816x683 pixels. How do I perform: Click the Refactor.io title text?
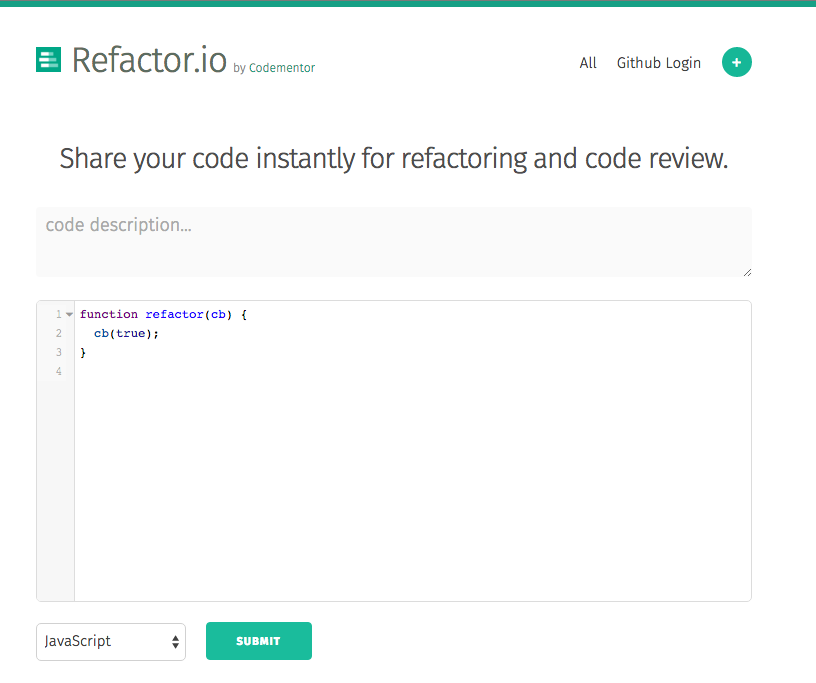click(x=150, y=60)
